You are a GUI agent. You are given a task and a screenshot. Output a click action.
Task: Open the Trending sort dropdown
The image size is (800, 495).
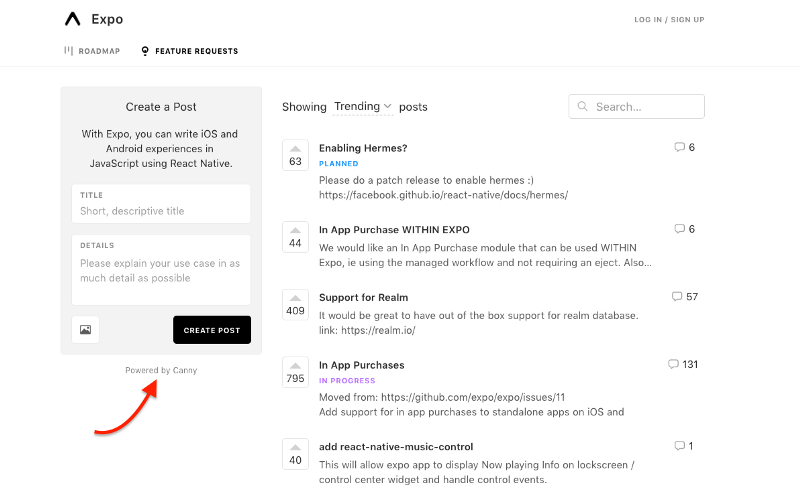[x=363, y=107]
